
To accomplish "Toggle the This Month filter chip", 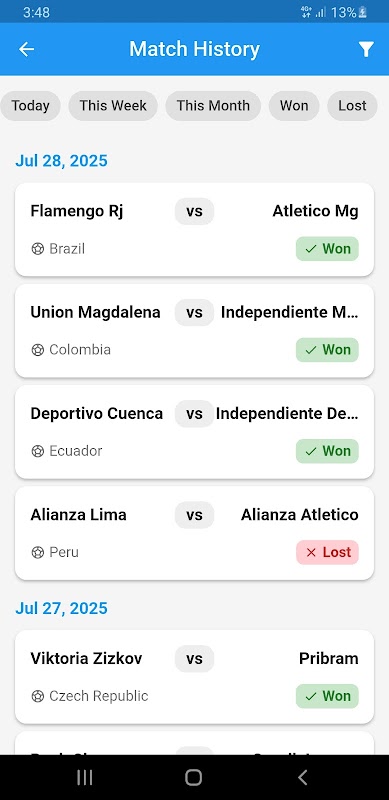I will point(213,106).
